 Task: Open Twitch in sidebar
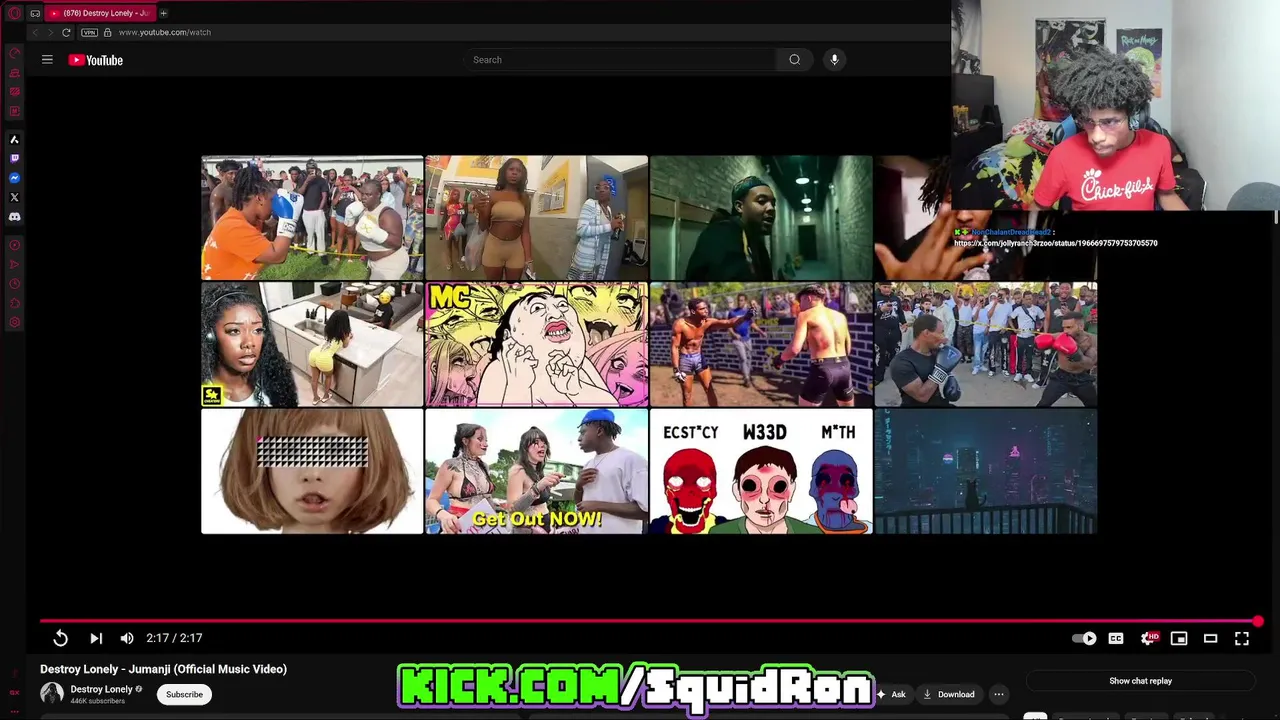click(14, 159)
